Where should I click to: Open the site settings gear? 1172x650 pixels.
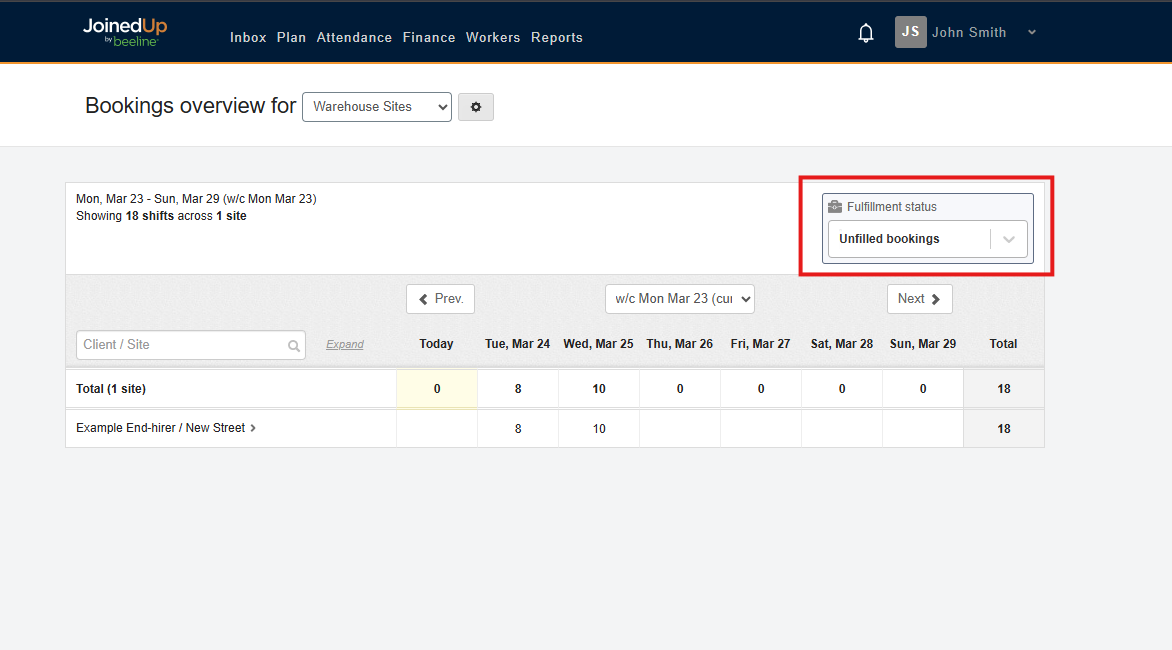(476, 107)
